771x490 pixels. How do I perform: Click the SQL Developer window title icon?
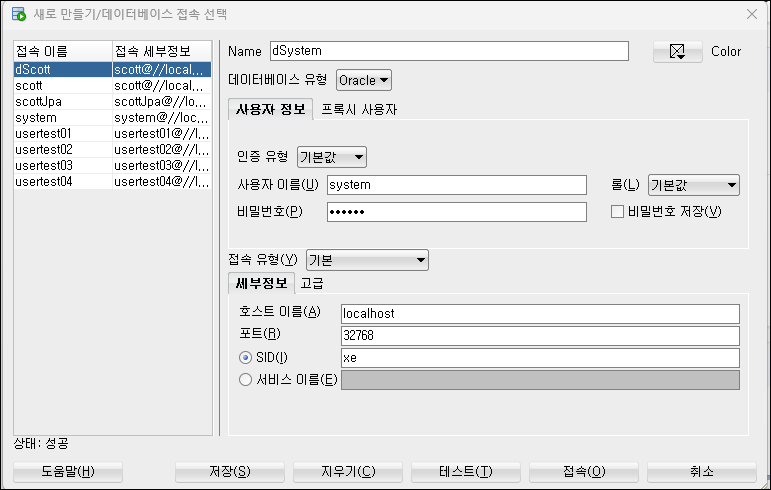coord(19,14)
